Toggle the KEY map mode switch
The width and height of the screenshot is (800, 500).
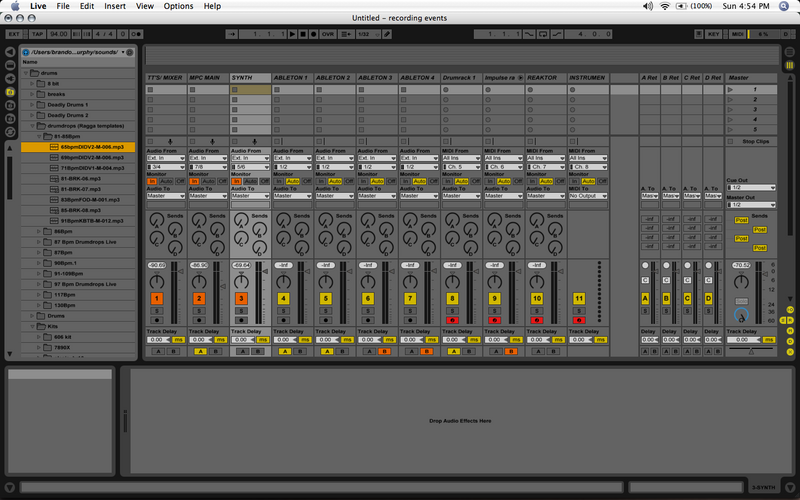coord(713,34)
